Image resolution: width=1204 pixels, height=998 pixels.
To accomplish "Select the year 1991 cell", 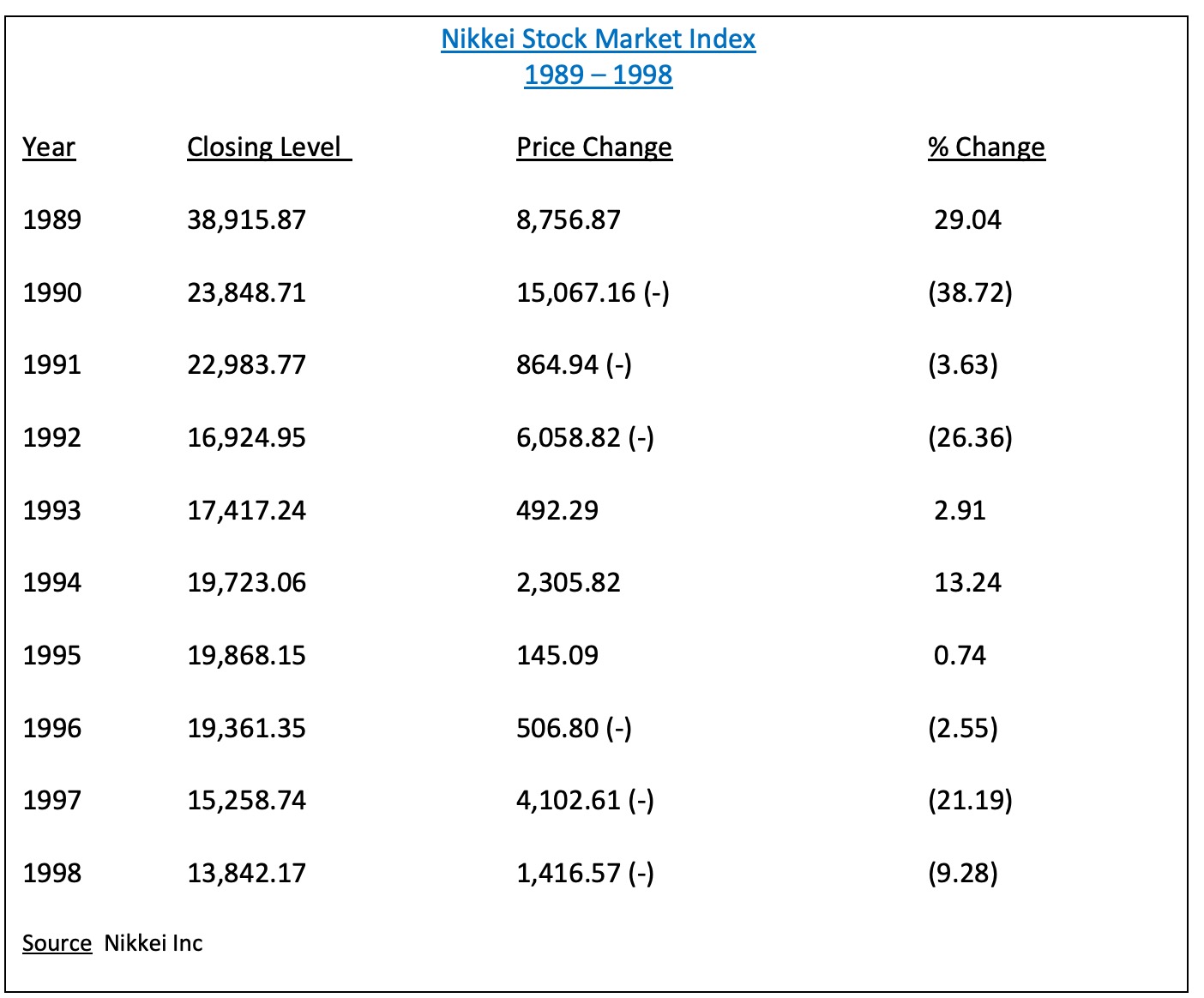I will coord(52,365).
